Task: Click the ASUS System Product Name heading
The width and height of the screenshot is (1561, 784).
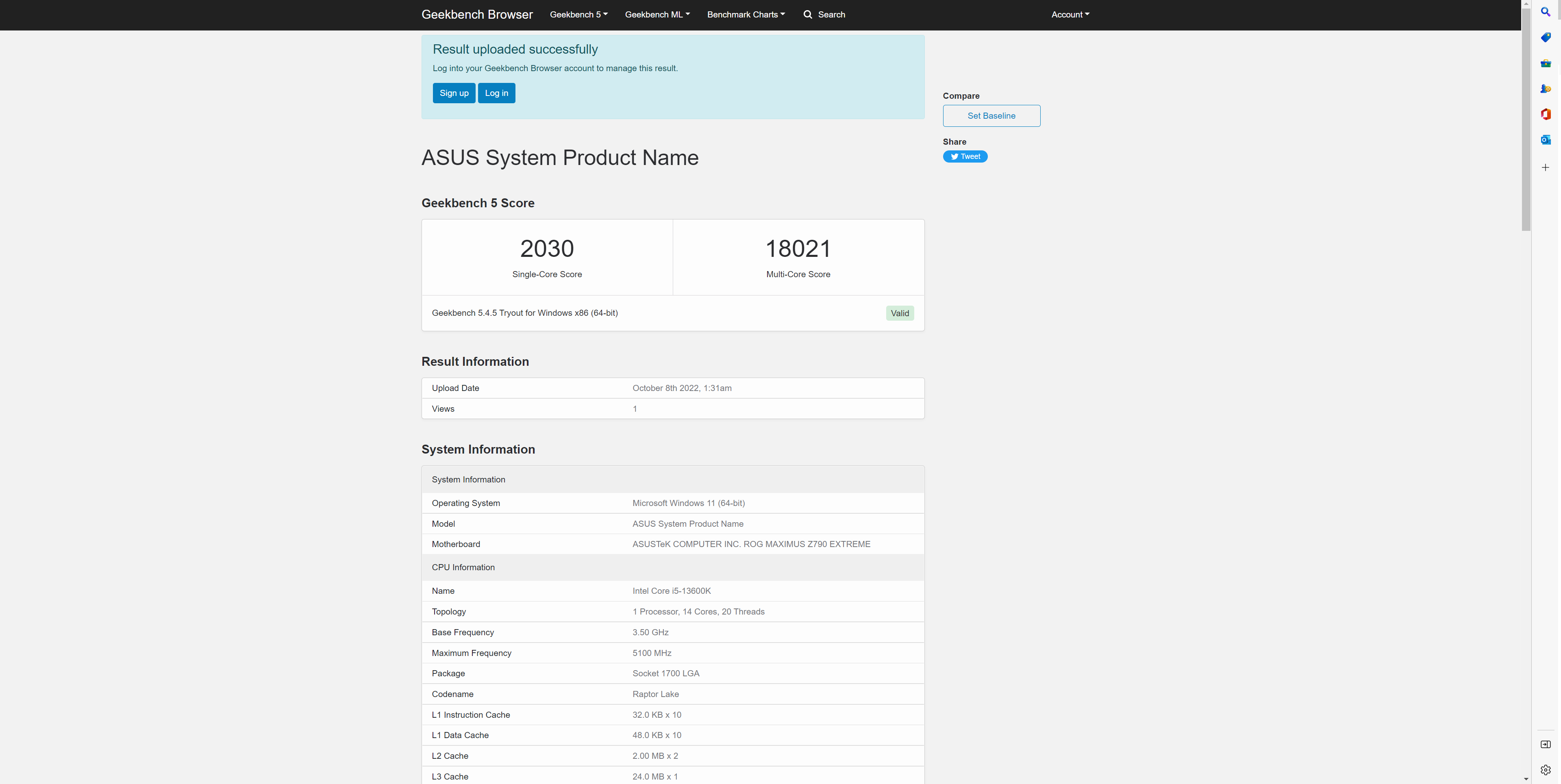Action: tap(560, 158)
